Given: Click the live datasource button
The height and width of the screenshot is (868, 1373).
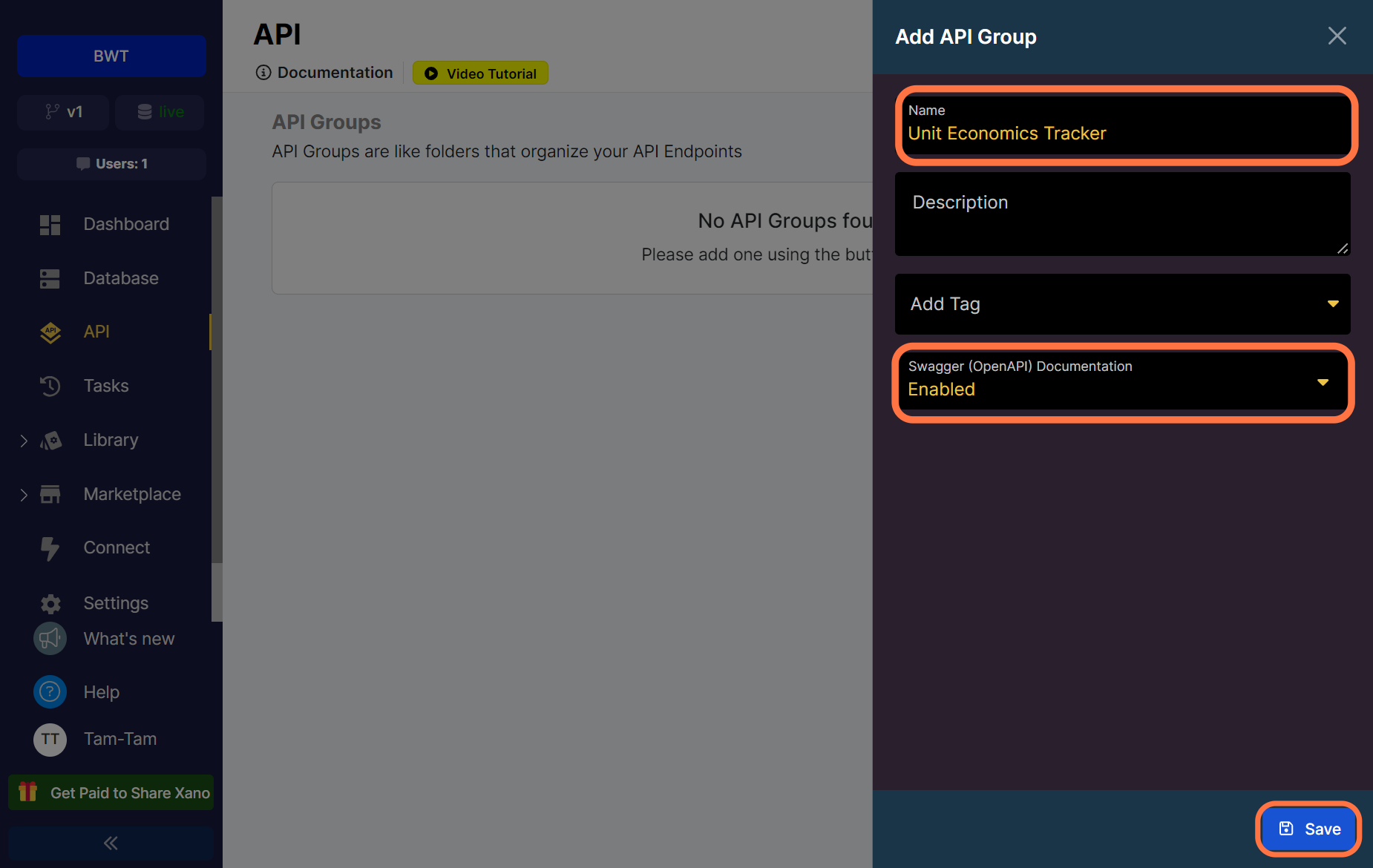Looking at the screenshot, I should pos(160,112).
